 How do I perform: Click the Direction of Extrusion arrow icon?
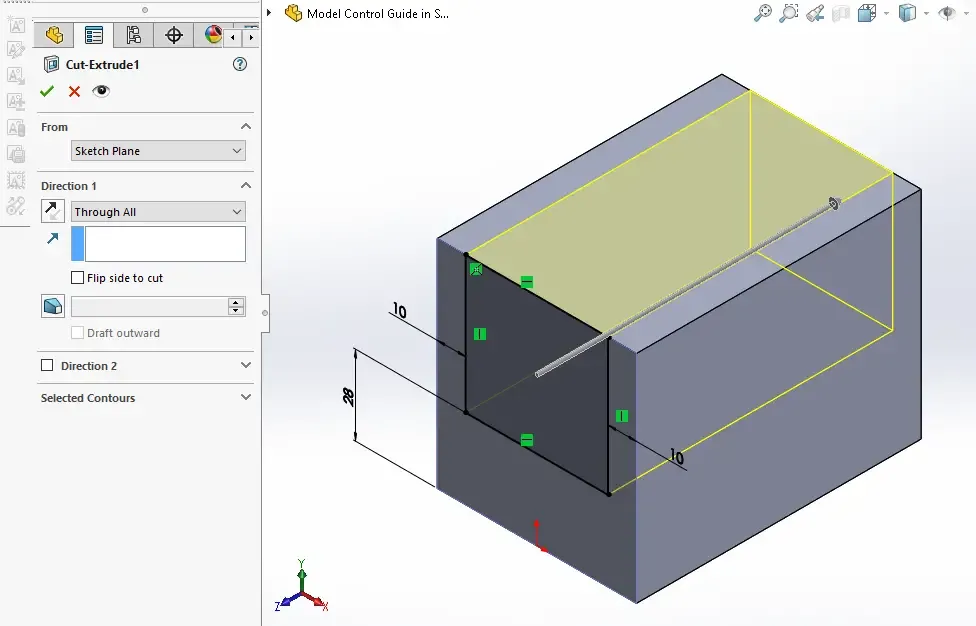[x=53, y=238]
